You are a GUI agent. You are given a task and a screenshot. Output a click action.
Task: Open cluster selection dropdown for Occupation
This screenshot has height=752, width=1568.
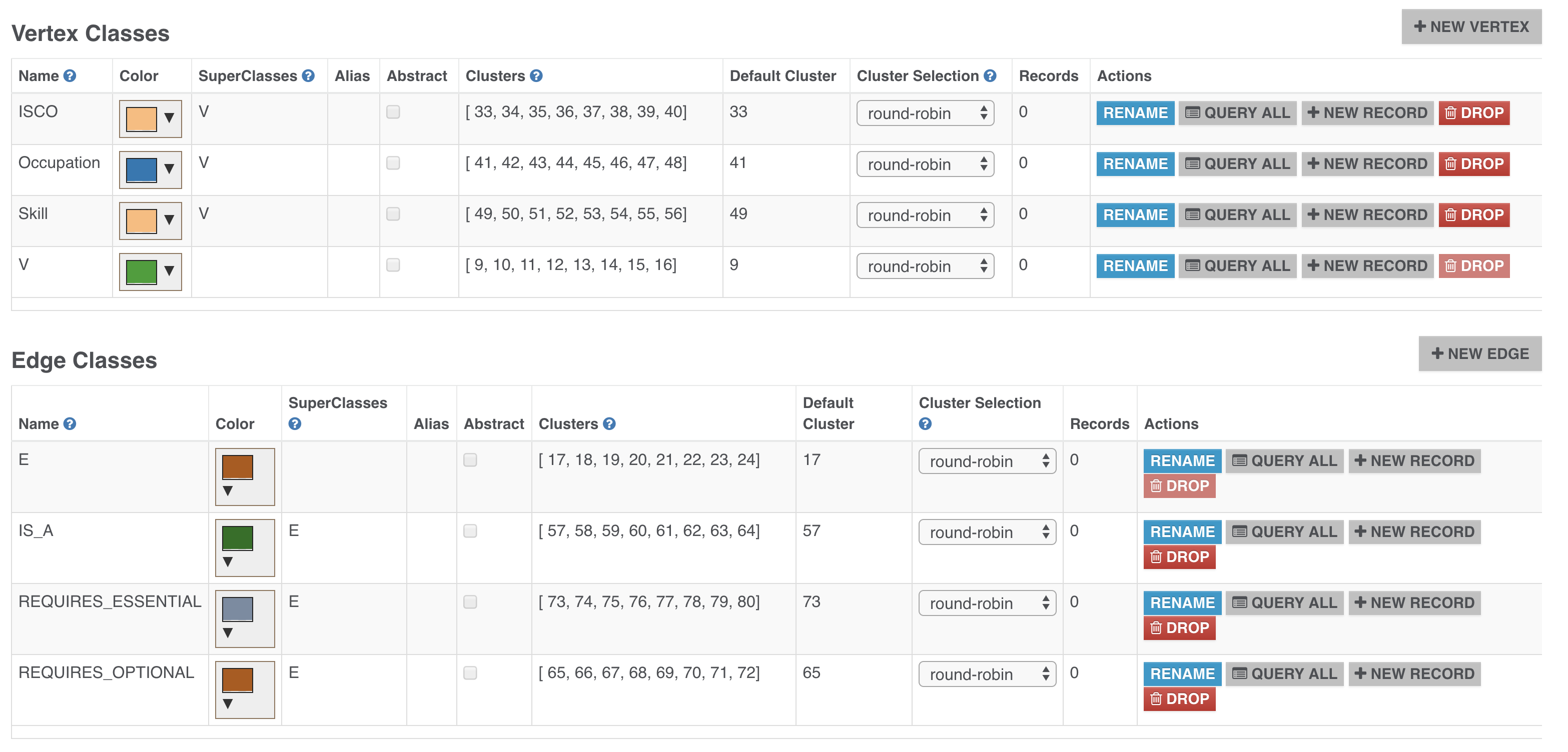[925, 164]
